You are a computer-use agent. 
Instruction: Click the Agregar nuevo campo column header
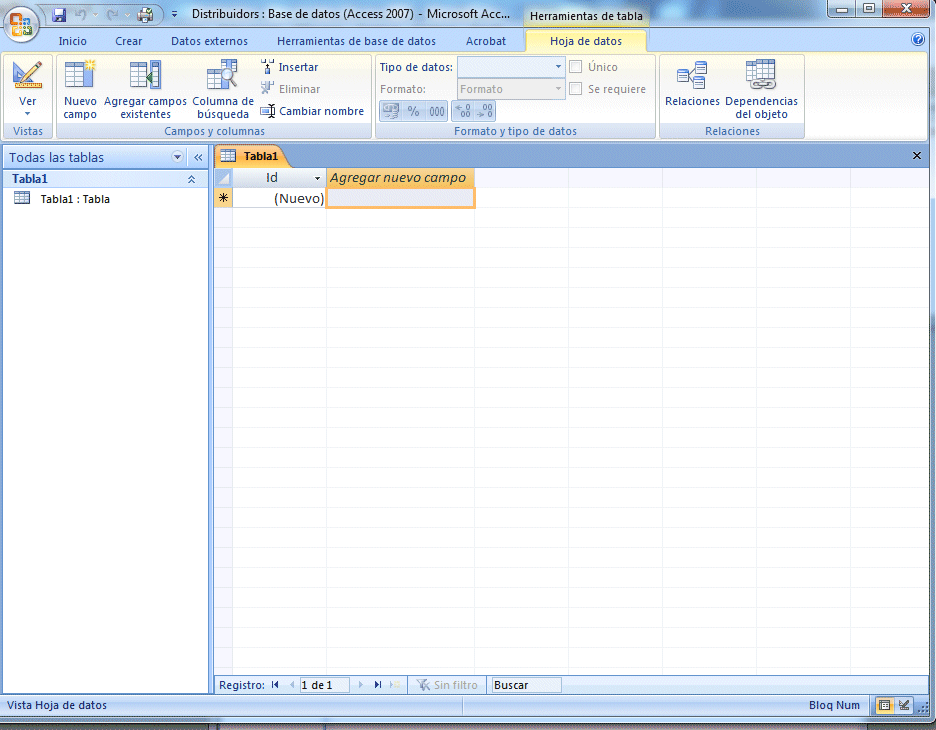tap(400, 177)
